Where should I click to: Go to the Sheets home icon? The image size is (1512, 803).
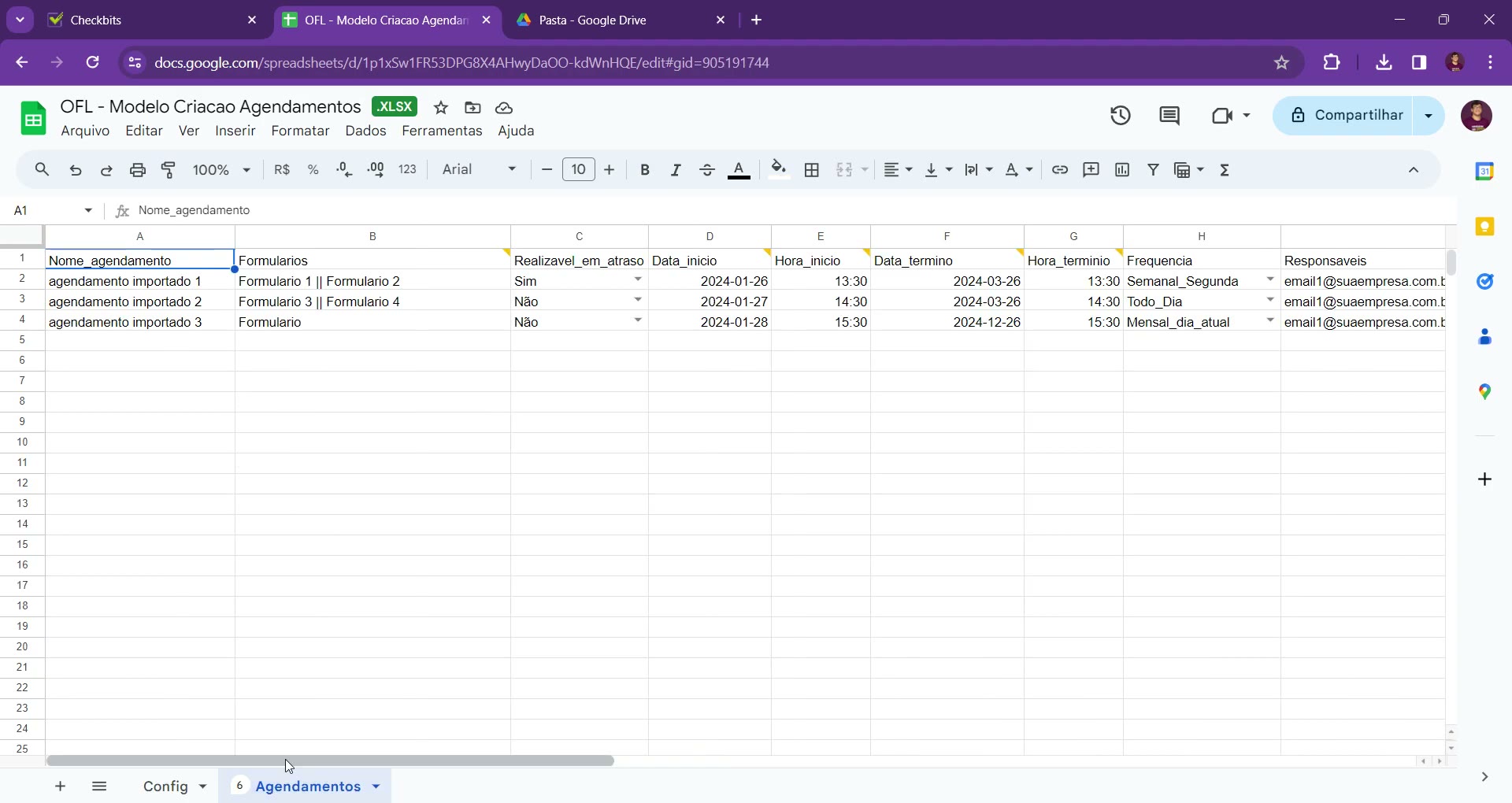(x=33, y=119)
